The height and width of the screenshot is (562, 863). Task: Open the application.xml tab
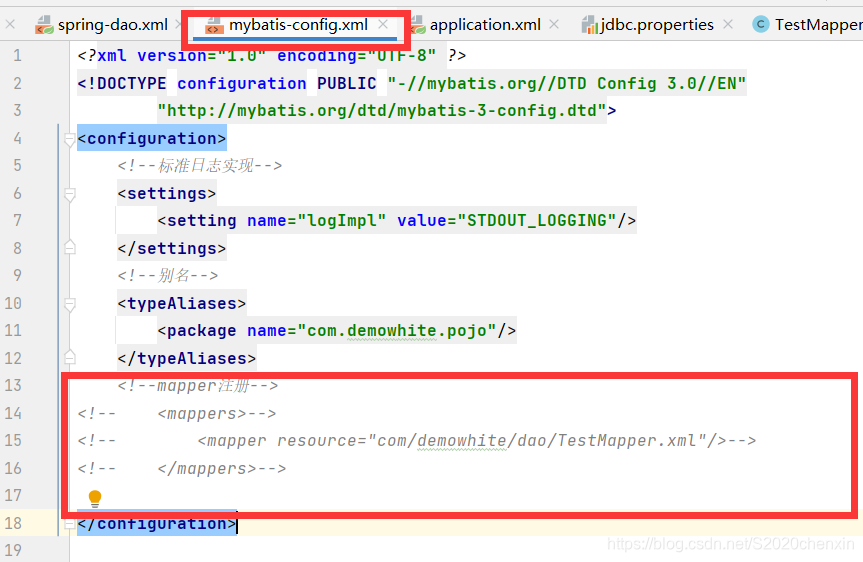tap(485, 25)
